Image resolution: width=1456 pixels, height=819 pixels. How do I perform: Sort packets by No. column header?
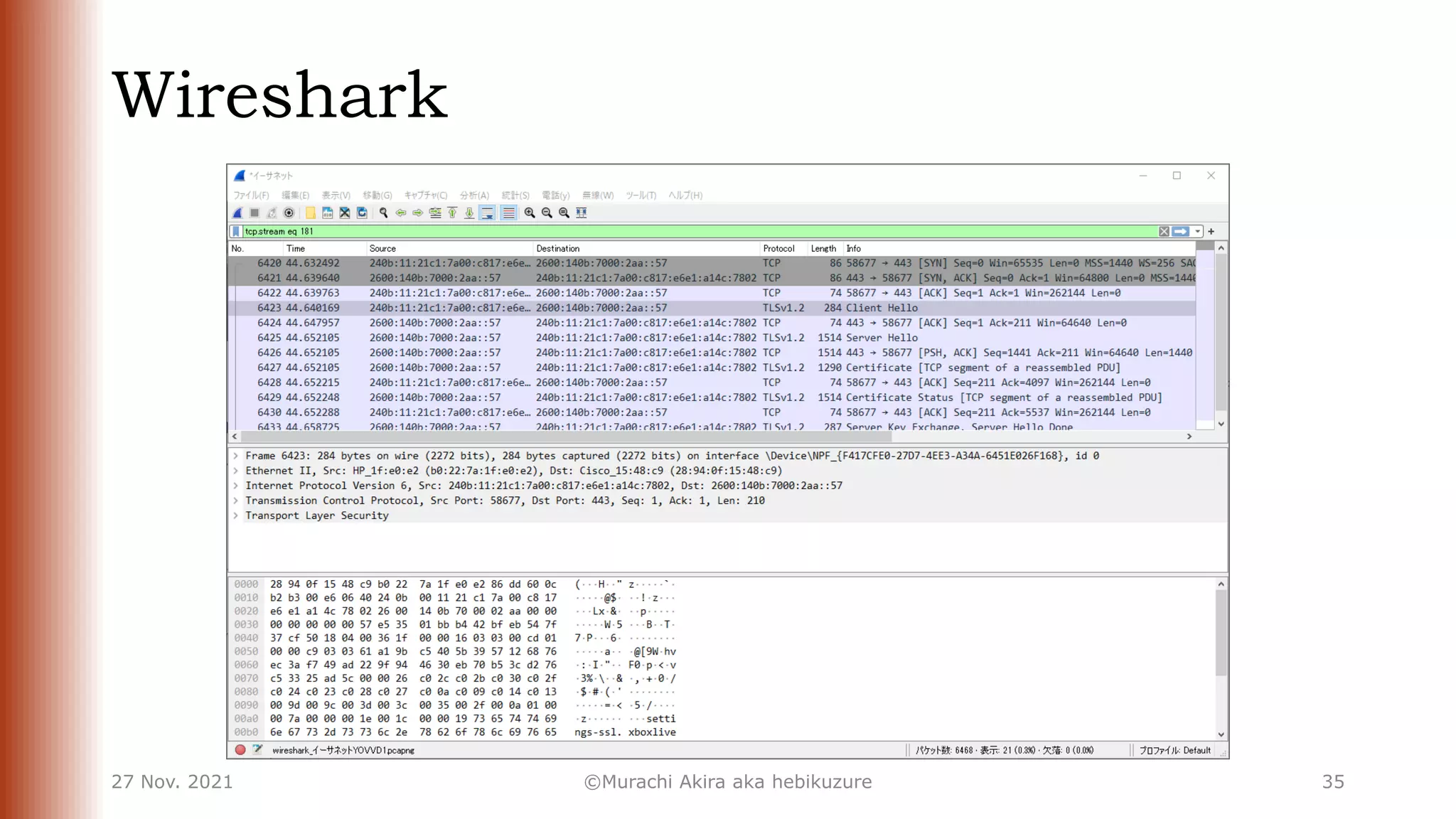pos(255,248)
